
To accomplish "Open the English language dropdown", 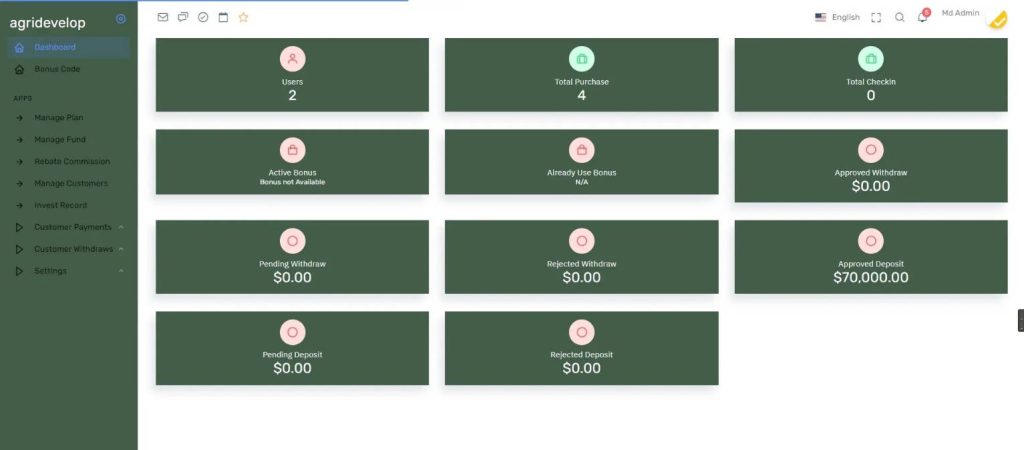I will tap(837, 17).
